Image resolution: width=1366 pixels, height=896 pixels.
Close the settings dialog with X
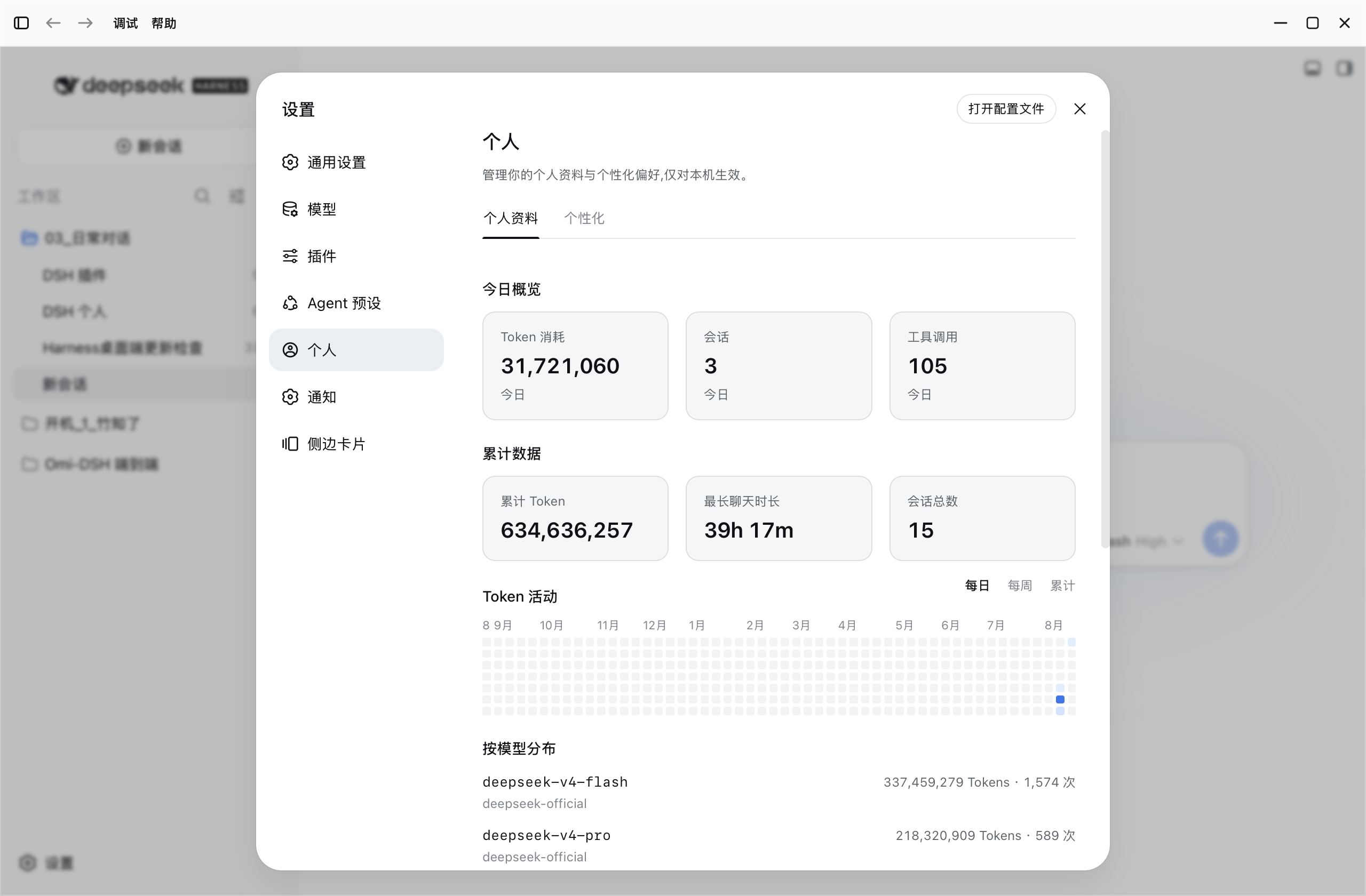pos(1079,109)
